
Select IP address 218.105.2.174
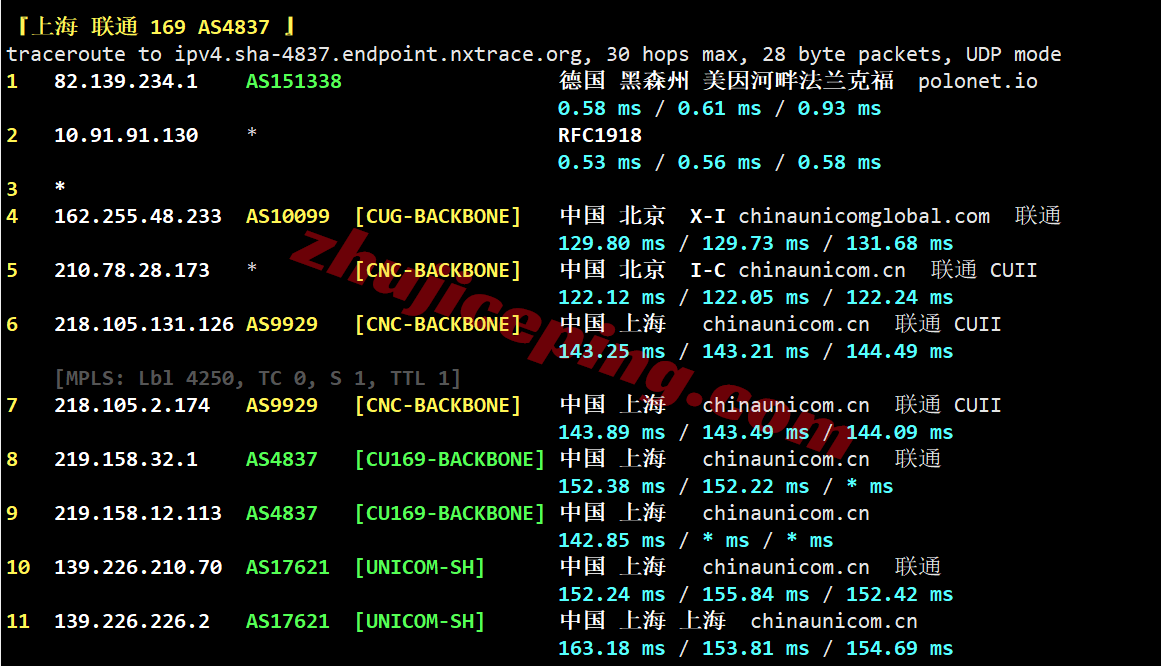(x=132, y=405)
